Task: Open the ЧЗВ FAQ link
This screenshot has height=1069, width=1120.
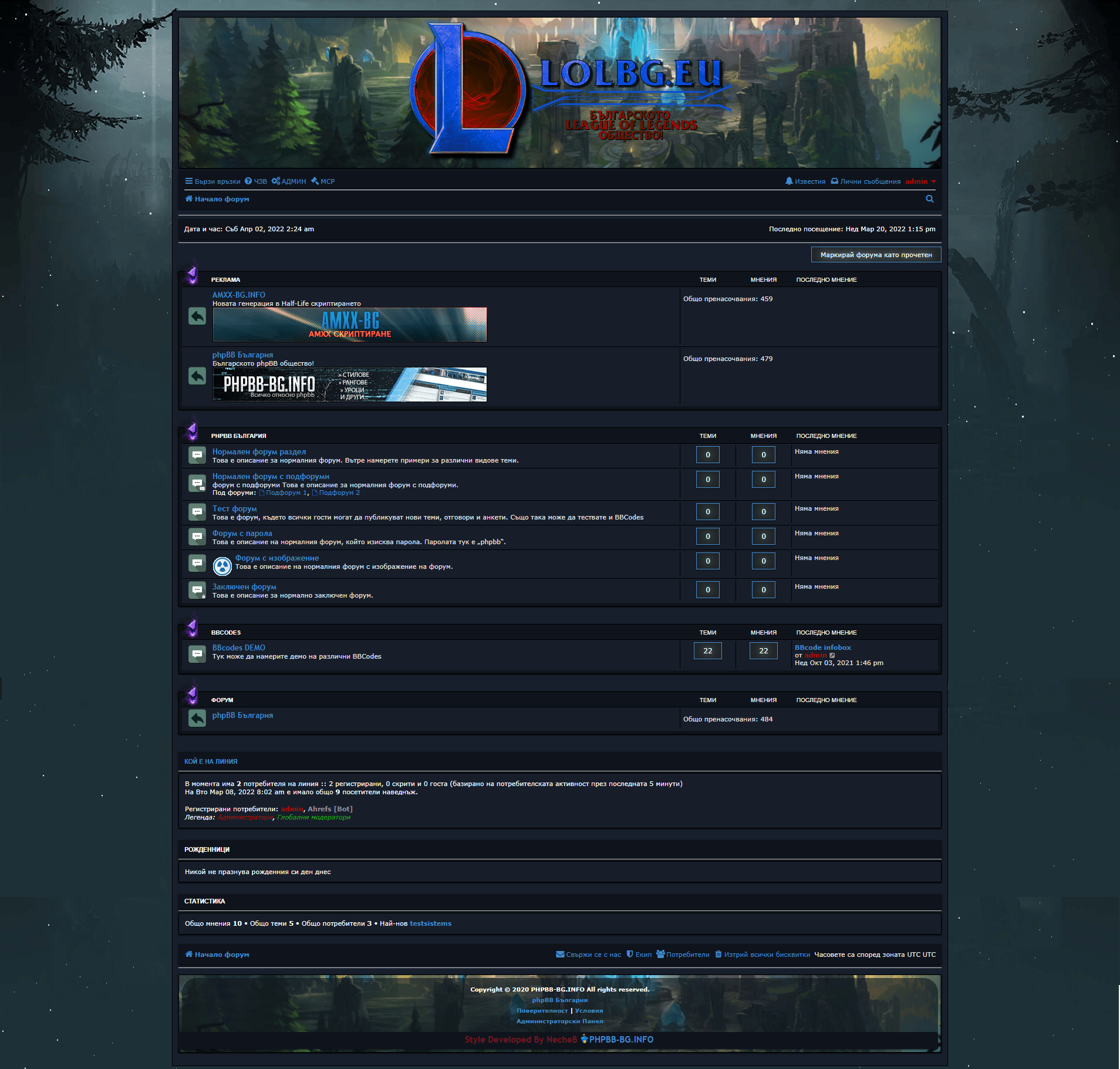Action: click(x=256, y=181)
